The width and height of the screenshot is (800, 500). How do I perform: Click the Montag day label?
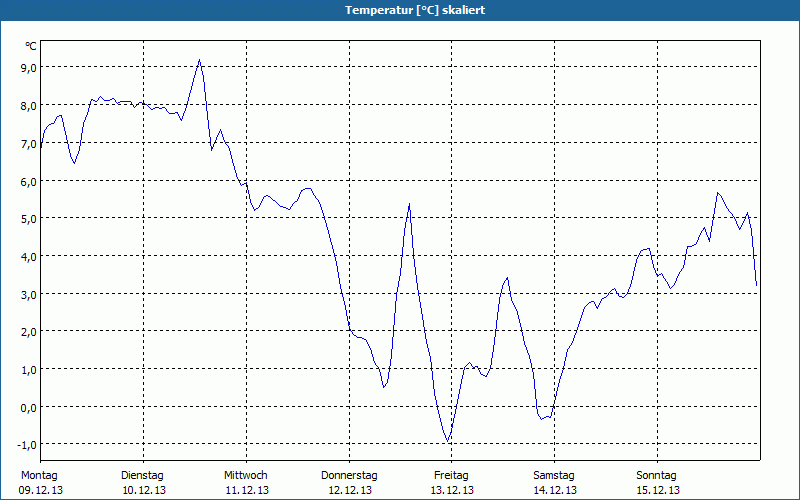(39, 476)
